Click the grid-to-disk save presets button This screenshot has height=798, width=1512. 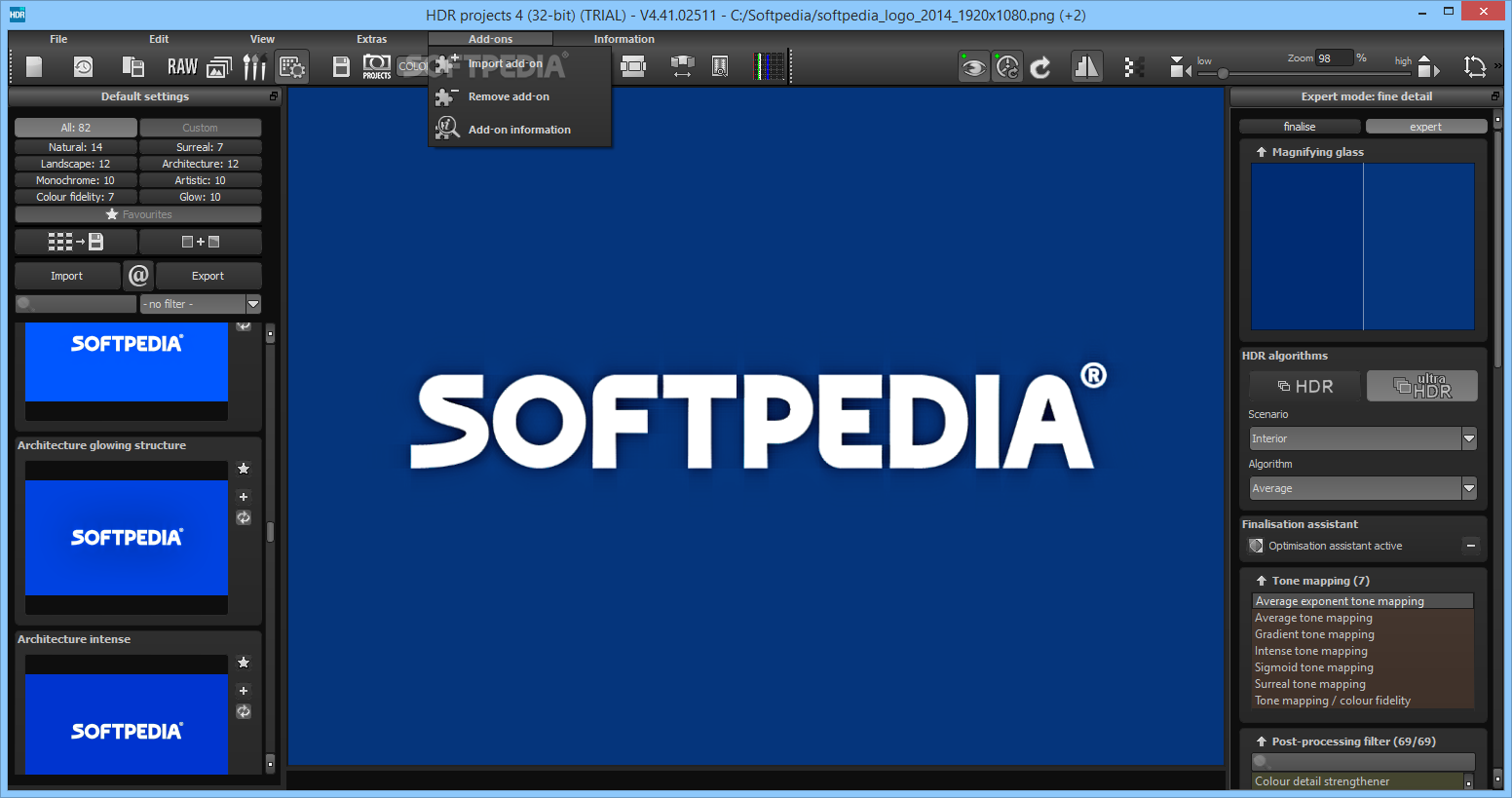click(76, 242)
